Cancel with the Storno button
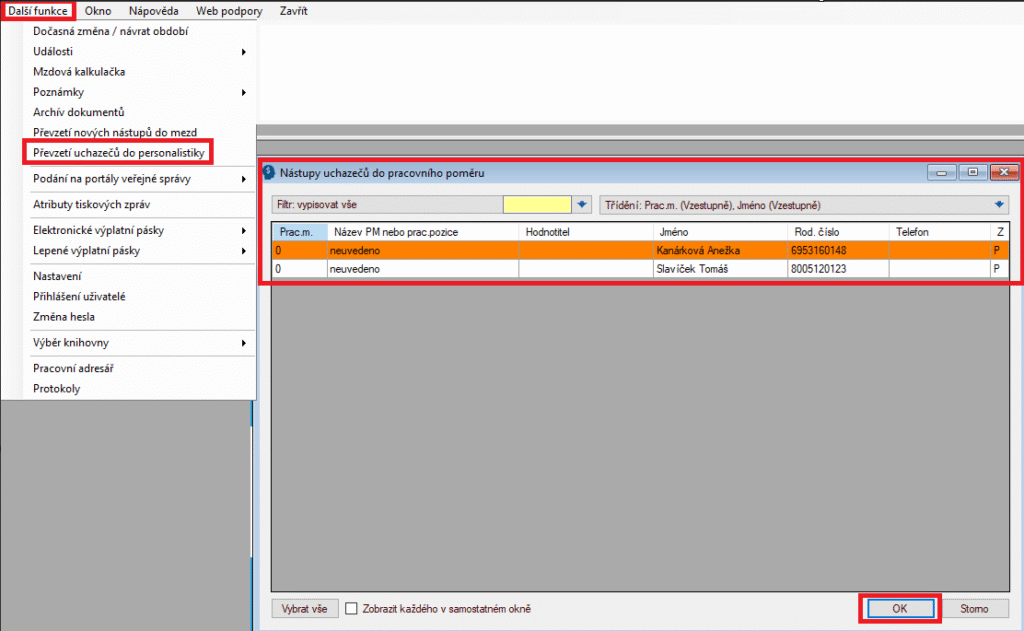The height and width of the screenshot is (631, 1024). click(974, 609)
